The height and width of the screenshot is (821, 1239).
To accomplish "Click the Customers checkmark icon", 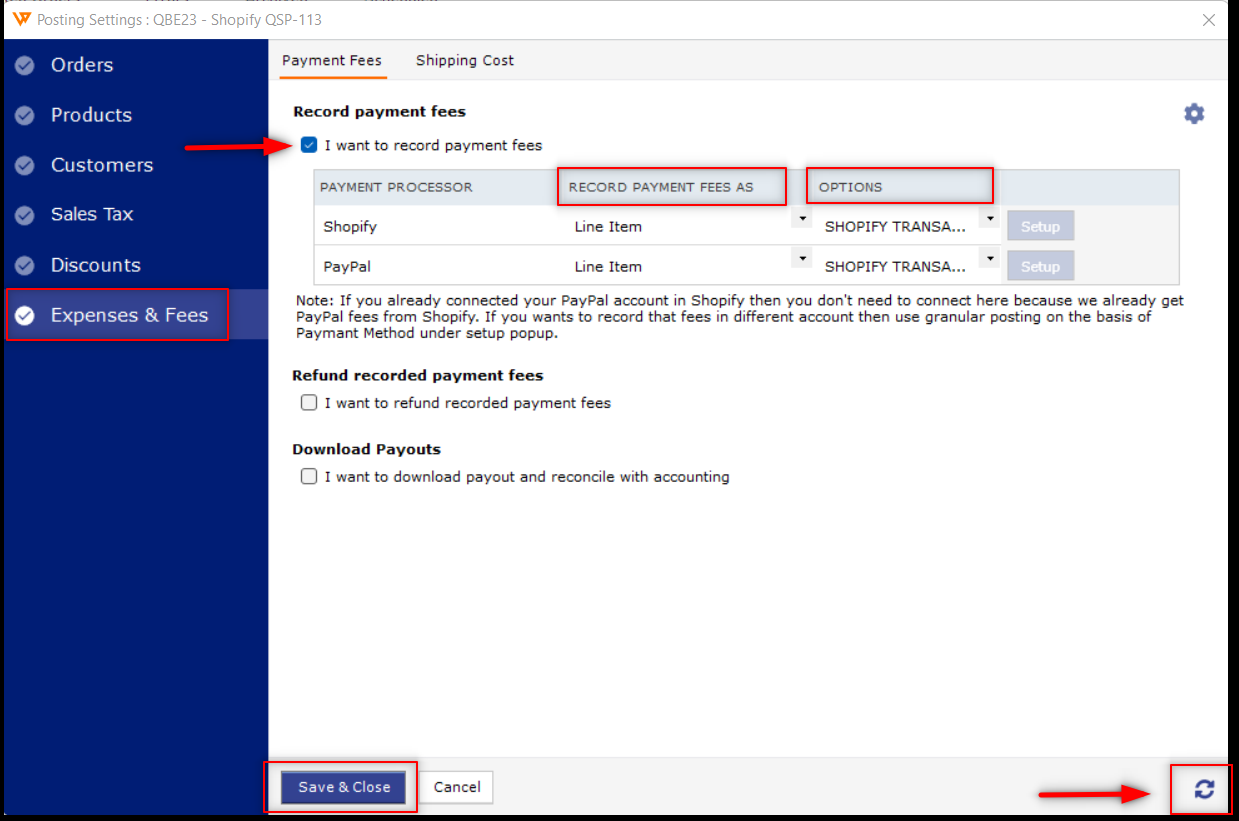I will pyautogui.click(x=25, y=165).
